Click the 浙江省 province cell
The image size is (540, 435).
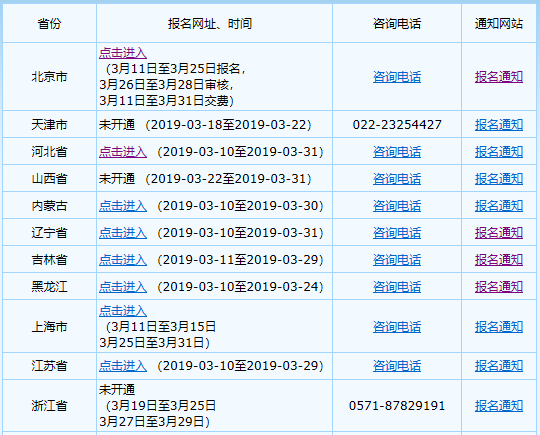click(49, 406)
